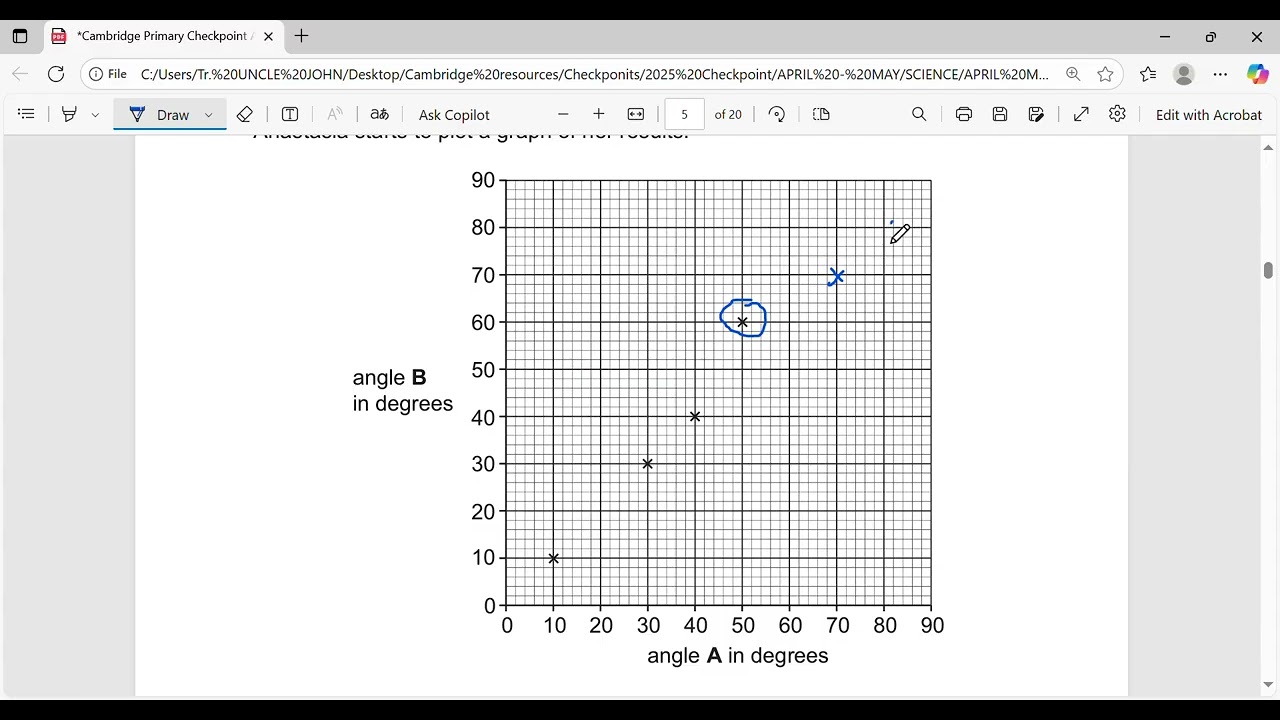Click scrollbar up arrow

1268,148
